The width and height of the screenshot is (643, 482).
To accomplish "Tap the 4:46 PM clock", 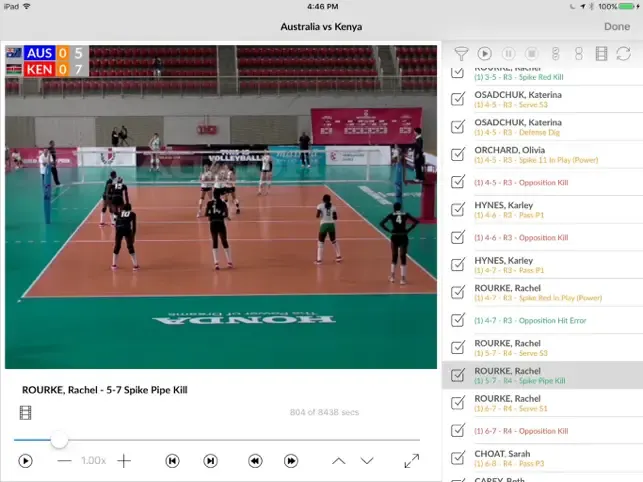I will [x=323, y=6].
